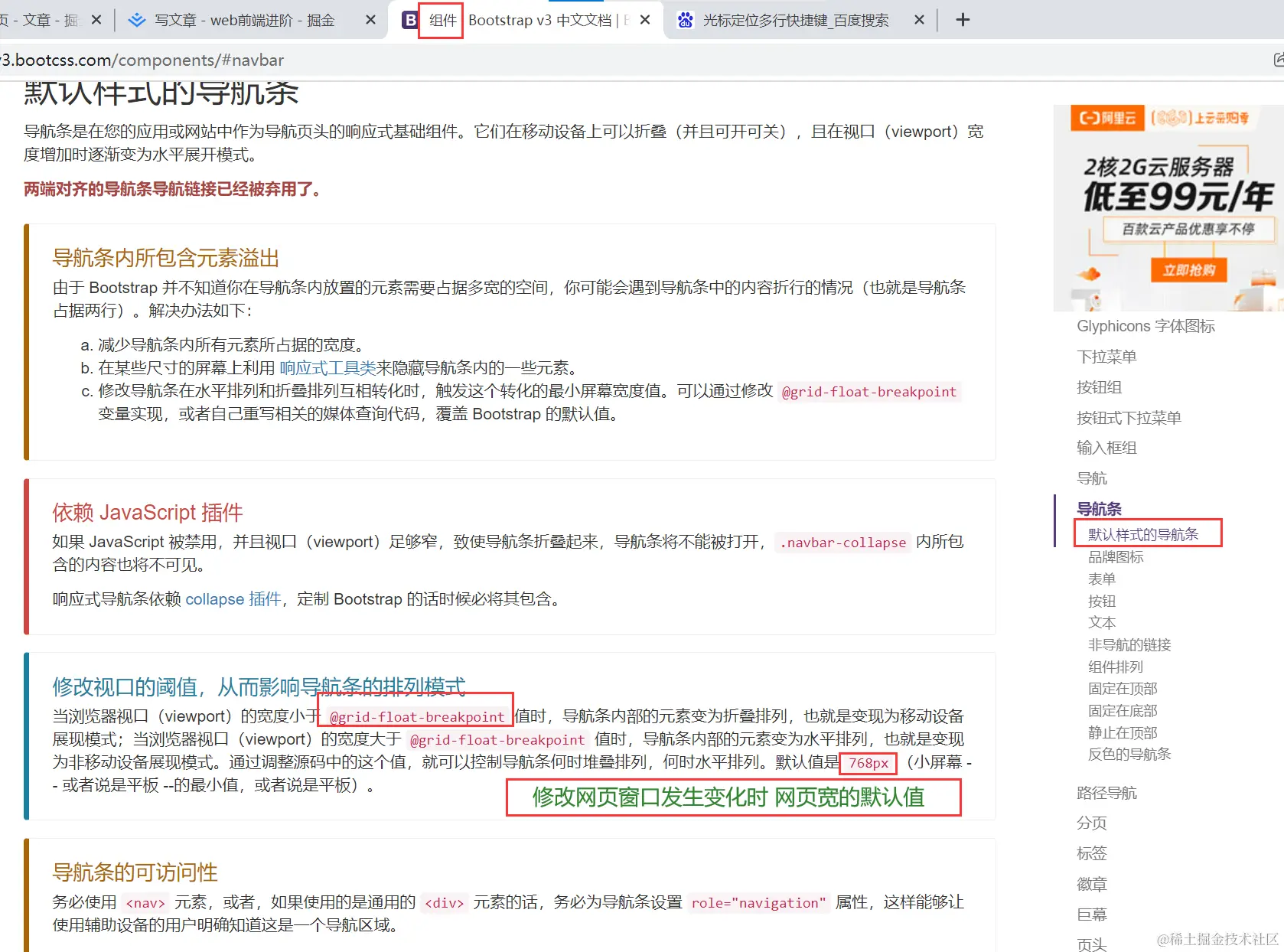Go to 徽章 in sidebar
This screenshot has height=952, width=1284.
(1092, 885)
